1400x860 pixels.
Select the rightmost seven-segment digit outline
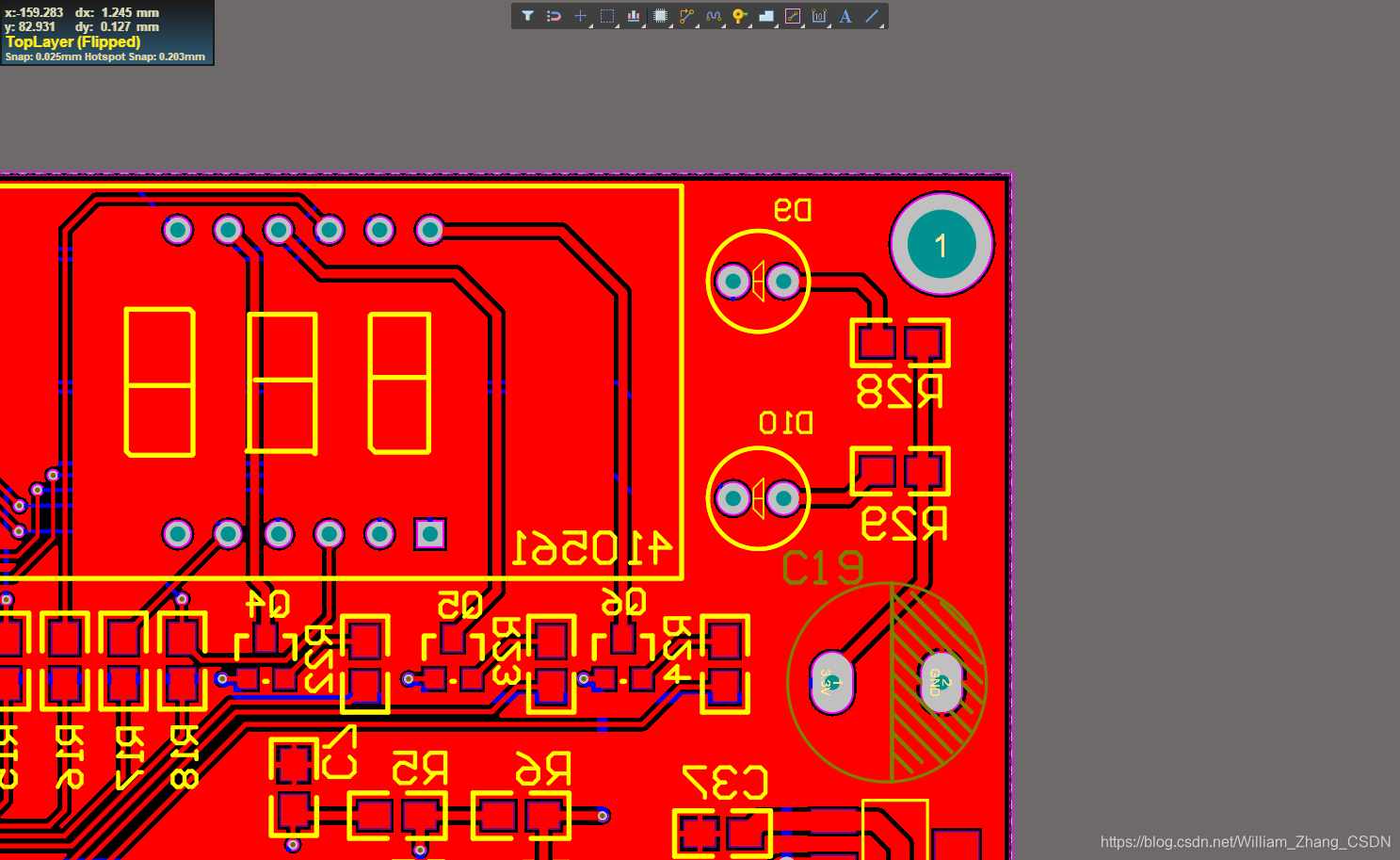tap(400, 382)
